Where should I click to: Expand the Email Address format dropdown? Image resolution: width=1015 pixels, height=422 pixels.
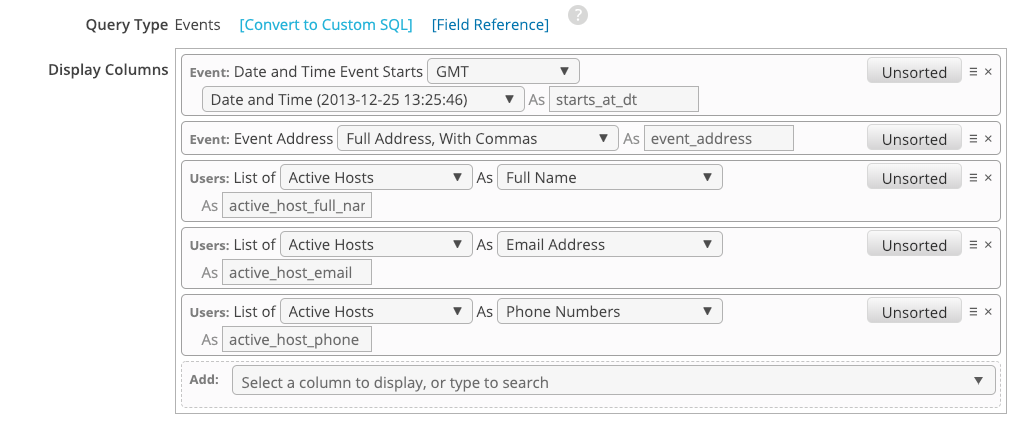(x=609, y=245)
